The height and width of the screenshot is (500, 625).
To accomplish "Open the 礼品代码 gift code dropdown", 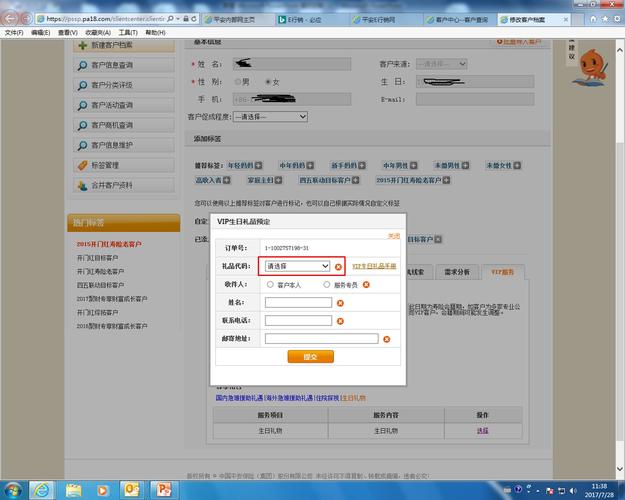I will tap(297, 267).
